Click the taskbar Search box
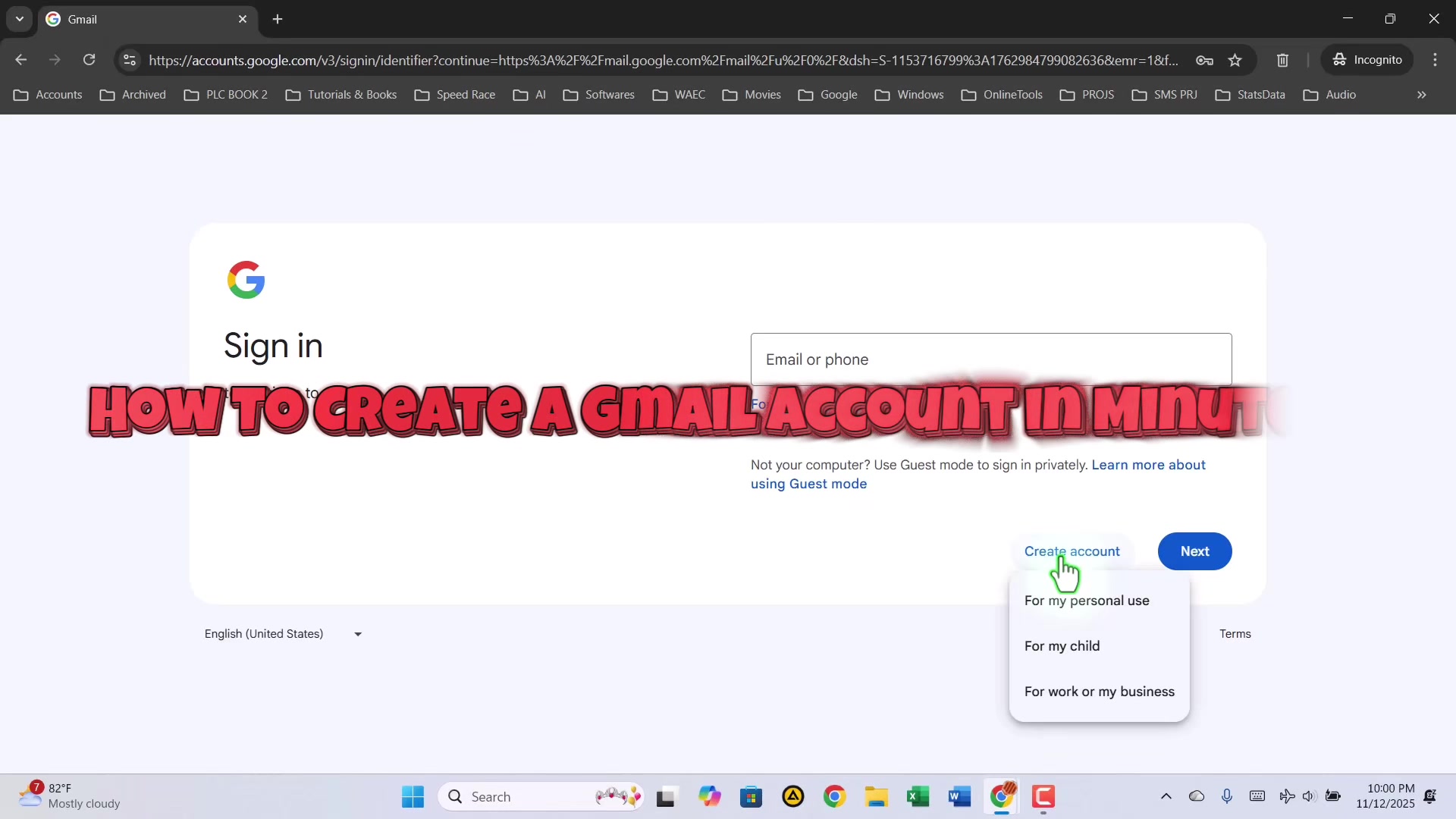This screenshot has width=1456, height=819. [541, 797]
